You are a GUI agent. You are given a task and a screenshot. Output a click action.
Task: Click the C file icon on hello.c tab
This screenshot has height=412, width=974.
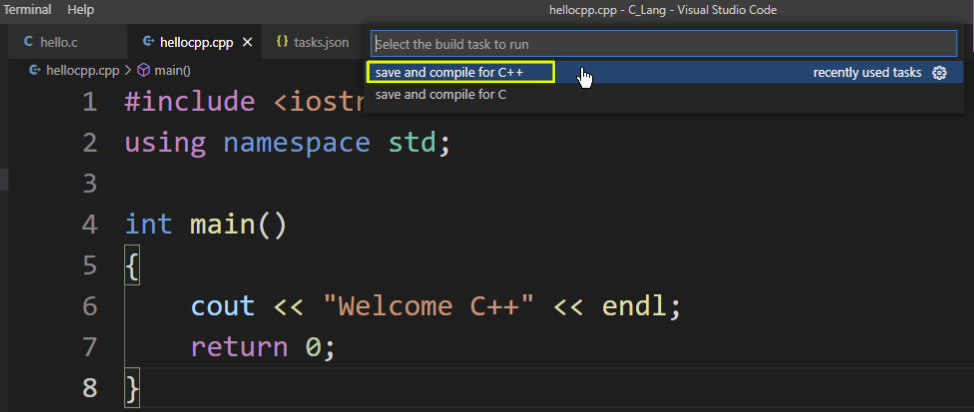(28, 42)
